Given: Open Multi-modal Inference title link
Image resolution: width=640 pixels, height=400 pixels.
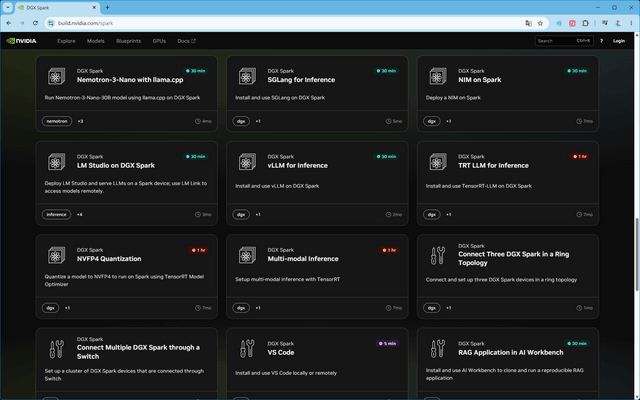Looking at the screenshot, I should click(303, 259).
